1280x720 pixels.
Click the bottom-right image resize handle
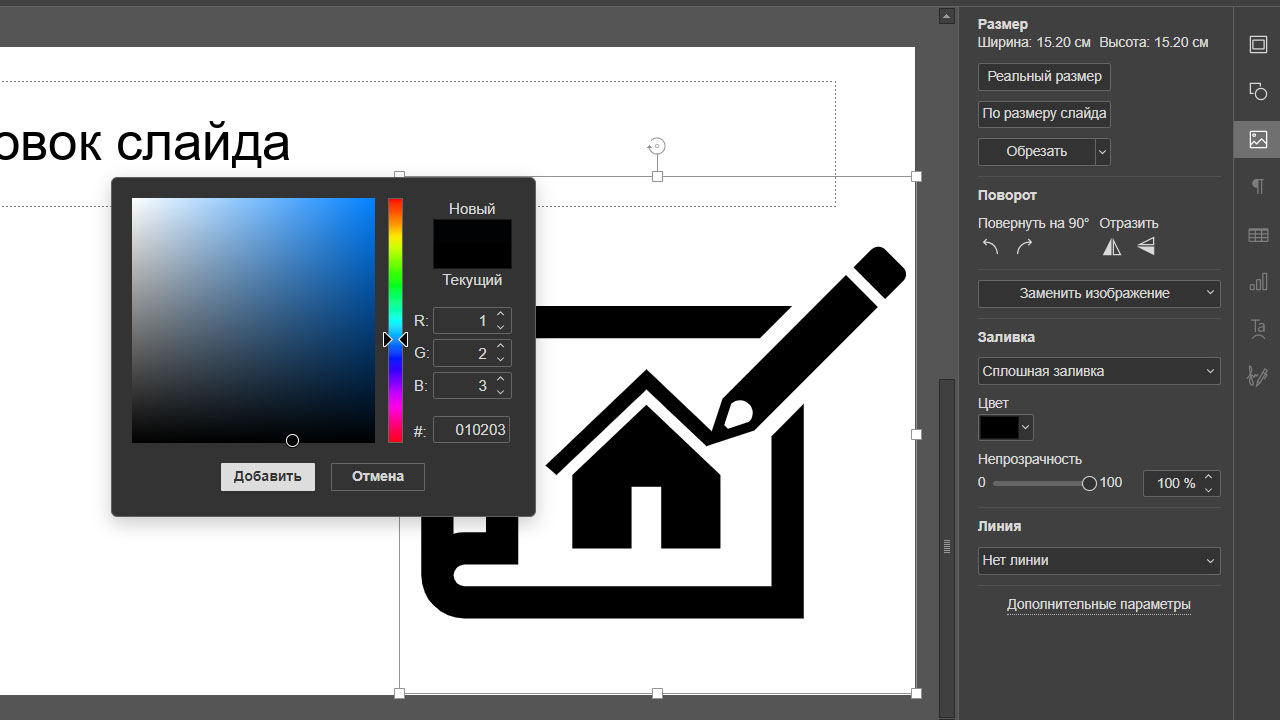coord(917,693)
